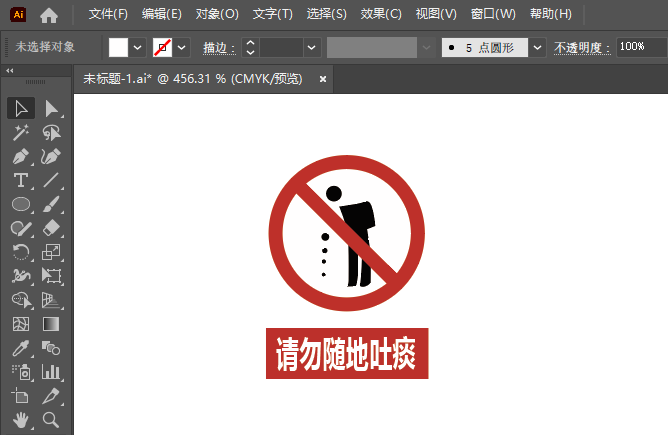The width and height of the screenshot is (668, 435).
Task: Select the Free Transform tool
Action: (52, 276)
